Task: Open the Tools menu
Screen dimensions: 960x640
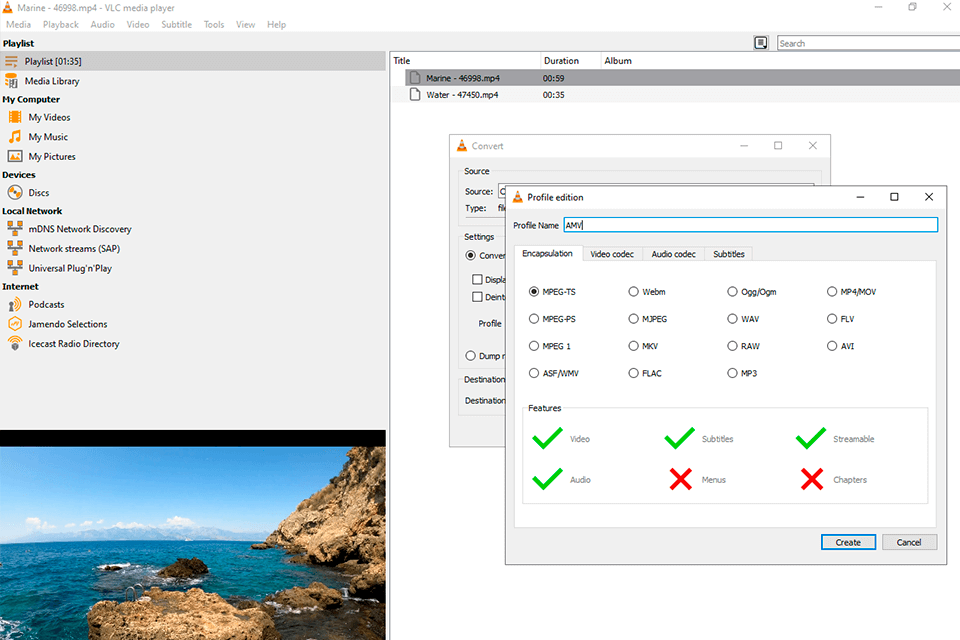Action: coord(213,24)
